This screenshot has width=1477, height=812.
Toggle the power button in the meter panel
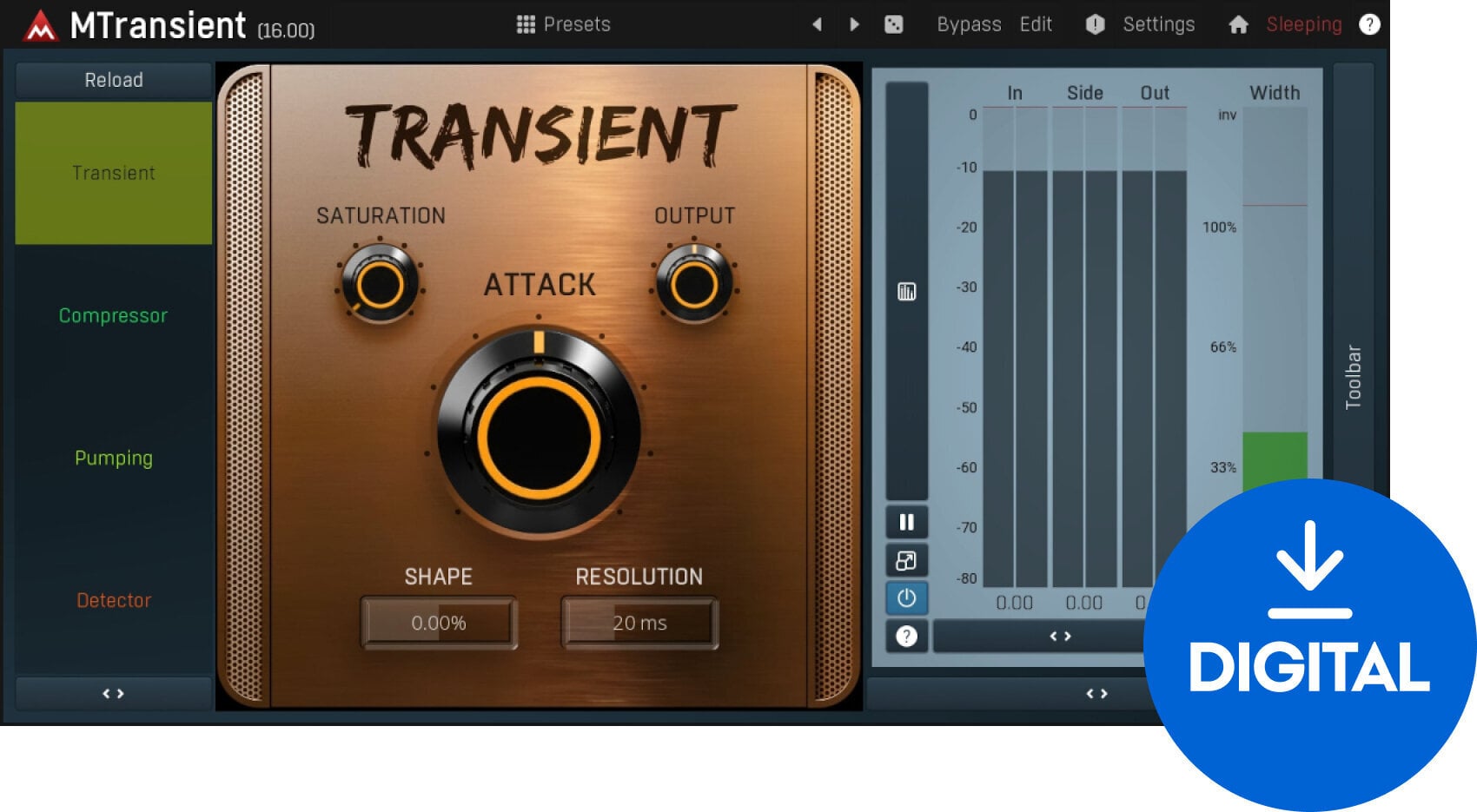pyautogui.click(x=906, y=598)
